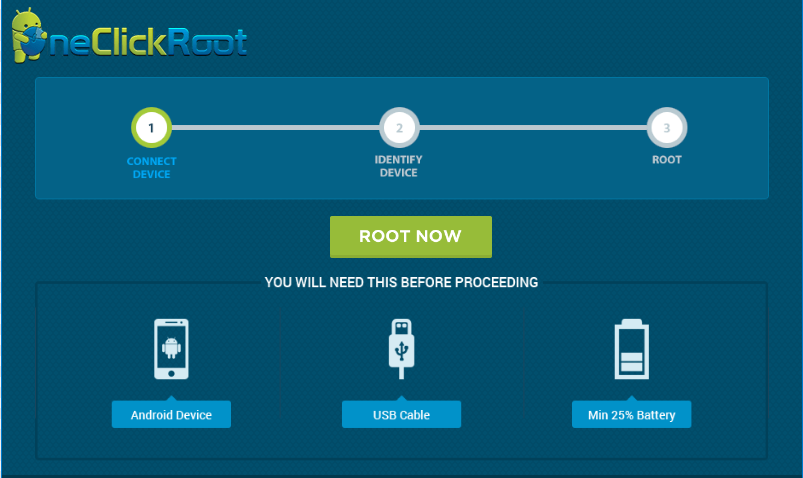The height and width of the screenshot is (478, 803).
Task: Click the USB cable plug icon
Action: (402, 349)
